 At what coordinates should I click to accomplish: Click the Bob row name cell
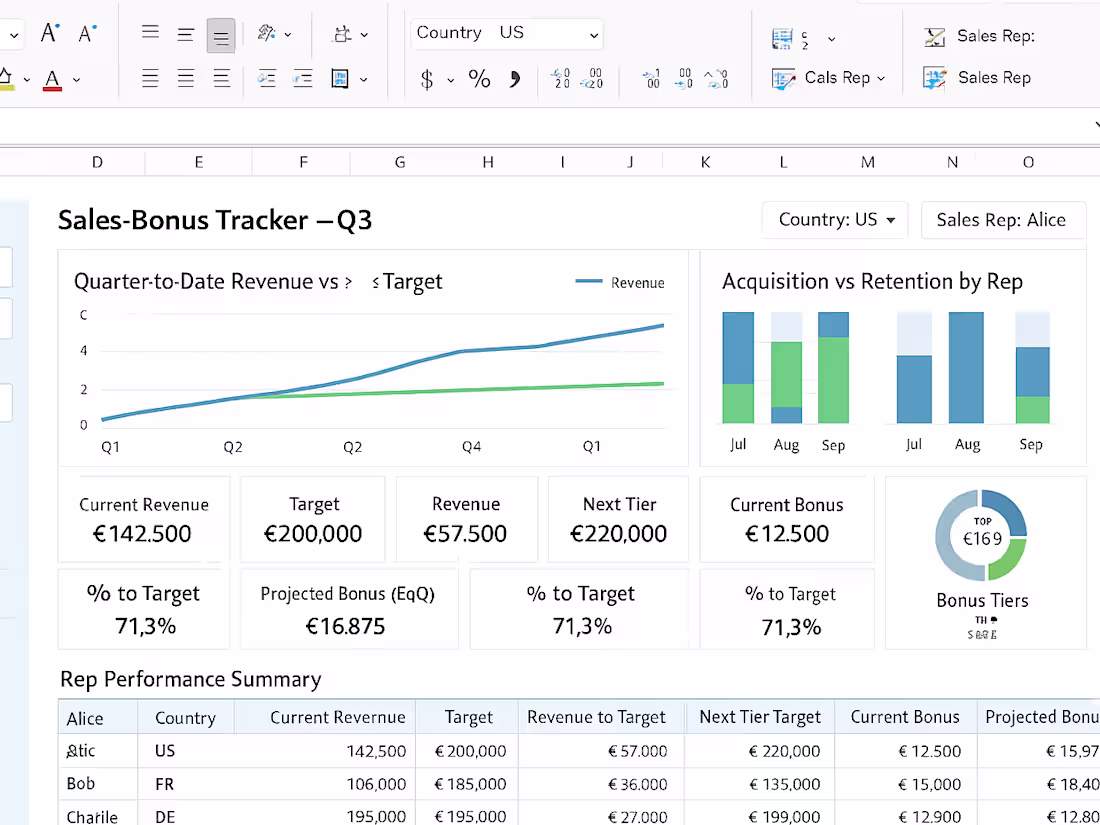coord(98,784)
